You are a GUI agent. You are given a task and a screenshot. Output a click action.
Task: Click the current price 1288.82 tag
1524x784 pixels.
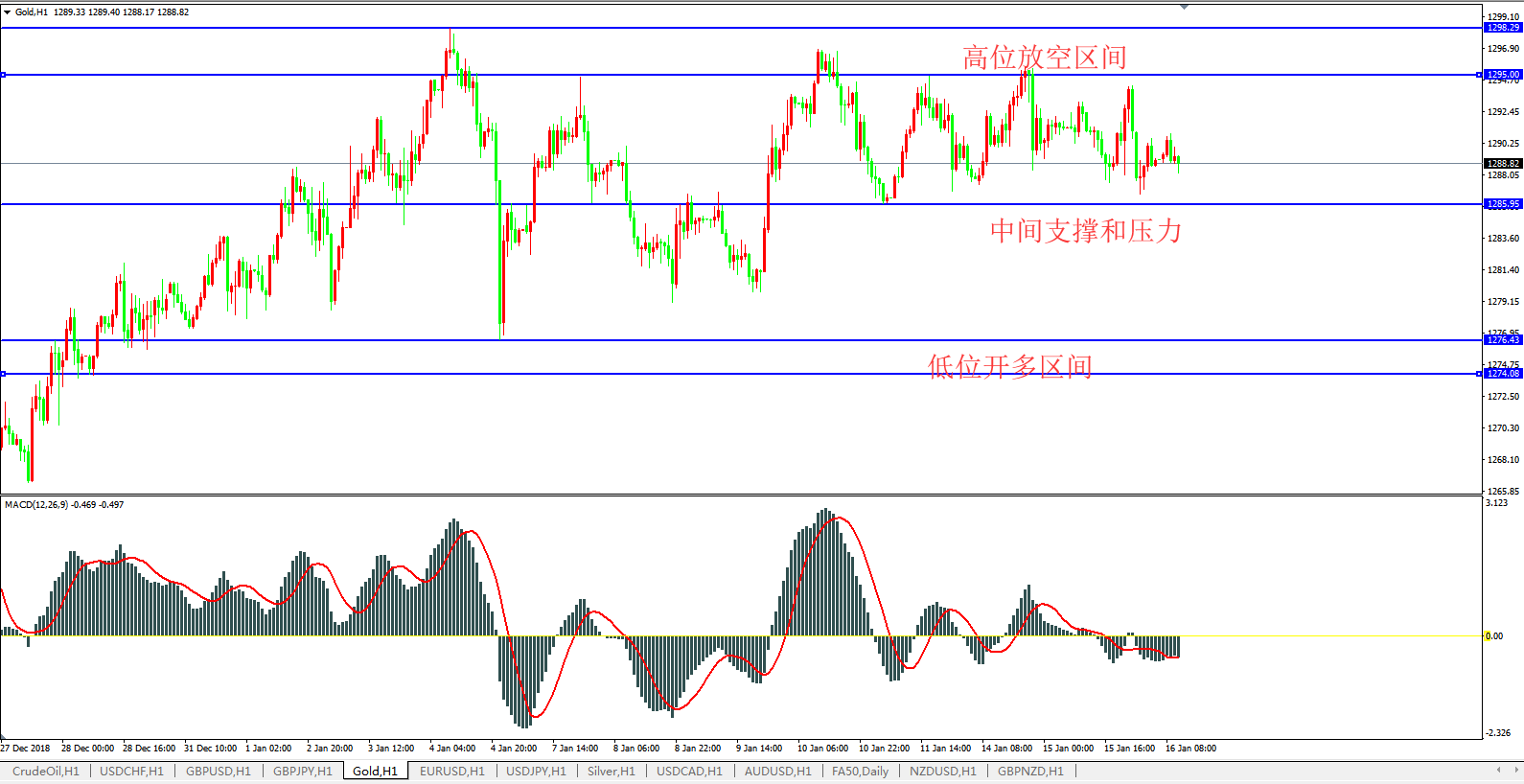(x=1502, y=164)
